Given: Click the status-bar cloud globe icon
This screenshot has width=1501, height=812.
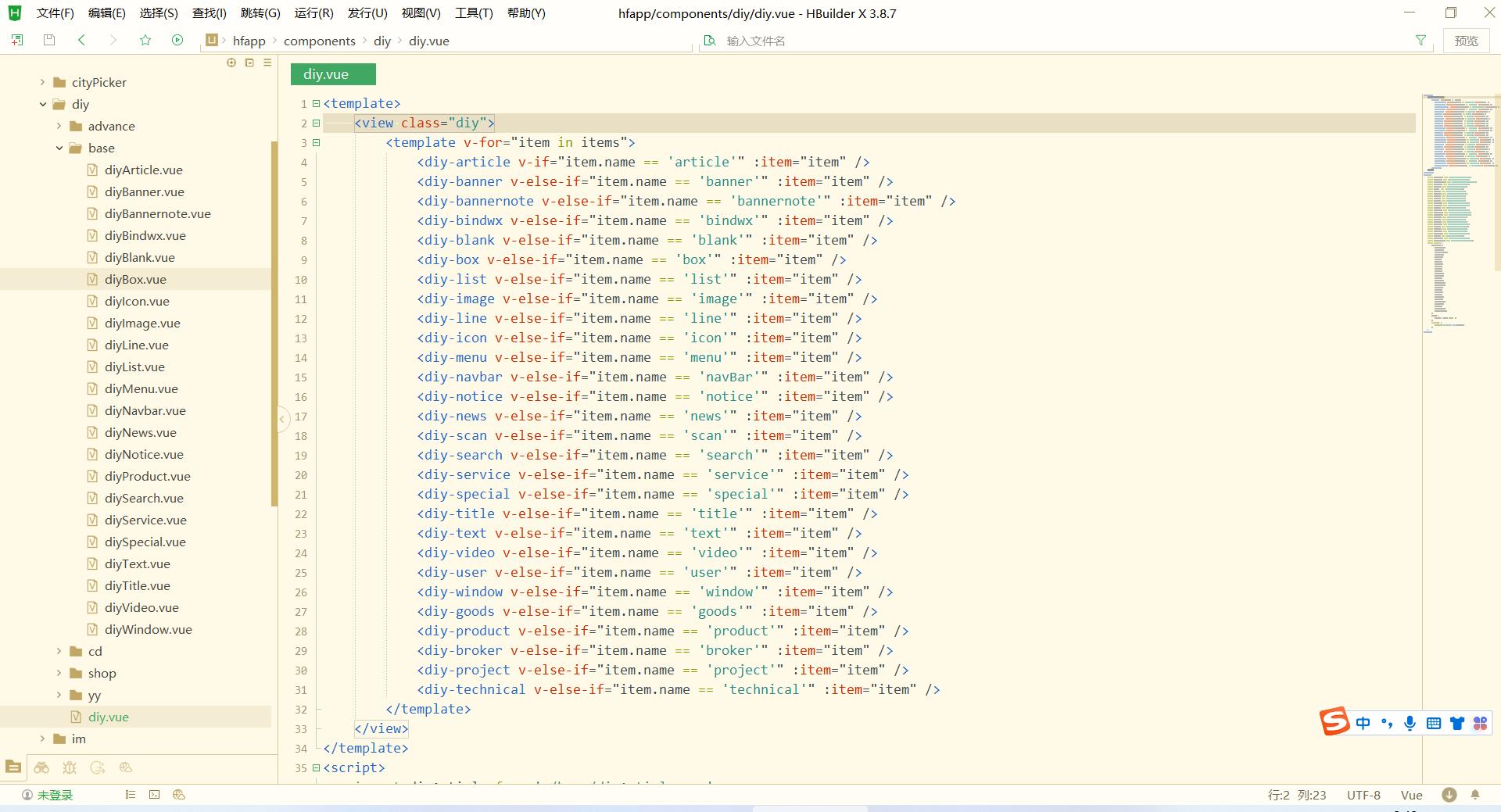Looking at the screenshot, I should [x=179, y=795].
